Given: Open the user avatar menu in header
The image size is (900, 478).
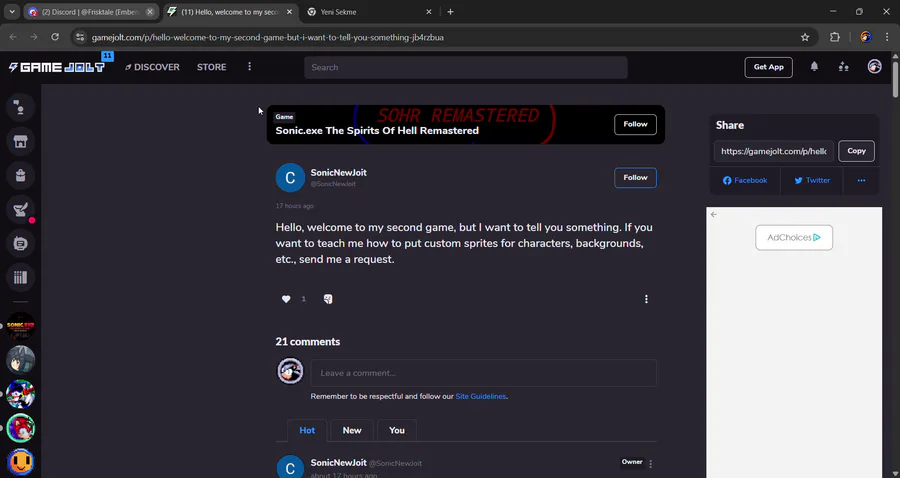Looking at the screenshot, I should [874, 67].
